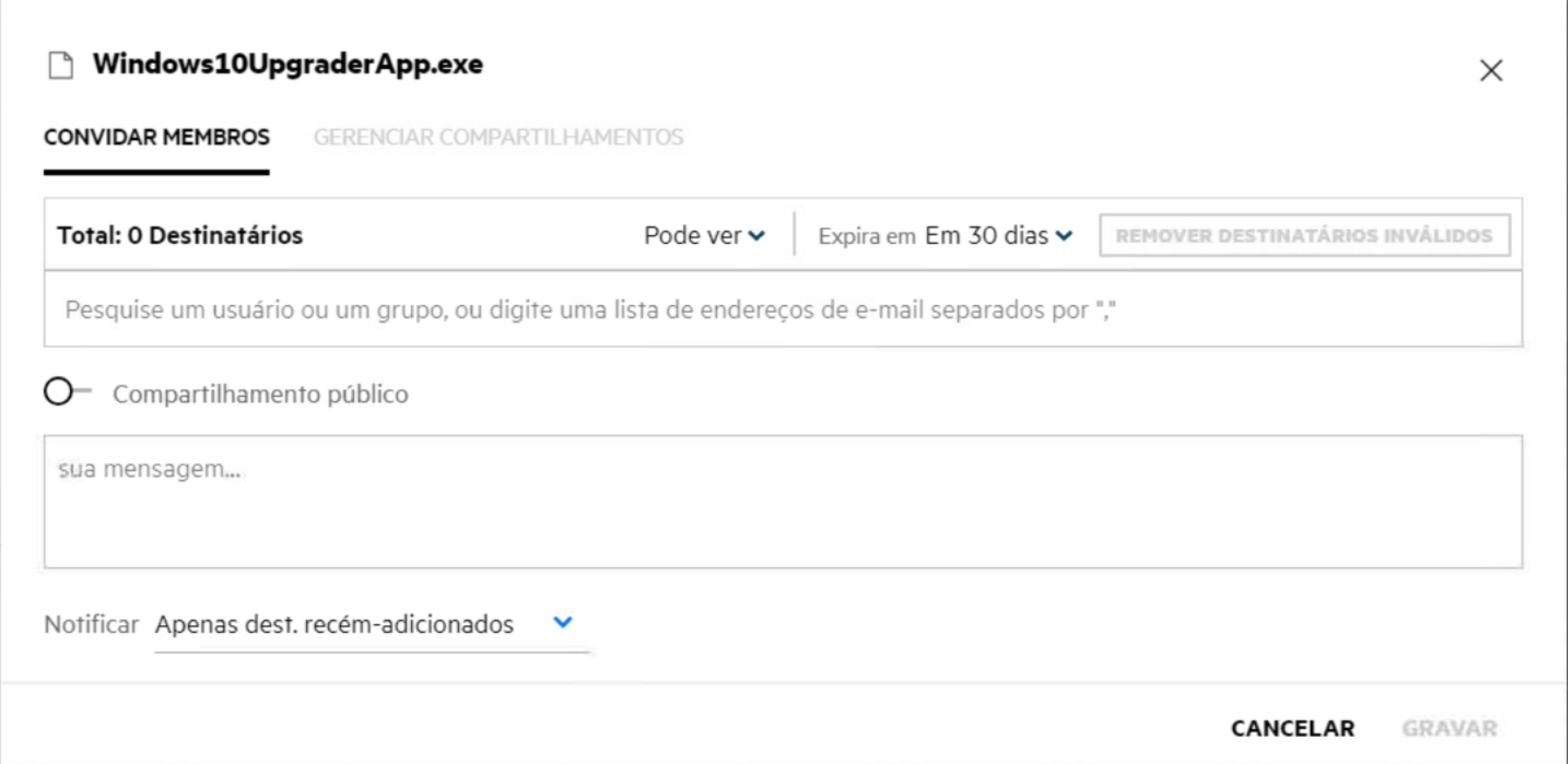Screen dimensions: 1568x764
Task: Click the document icon beside the filename
Action: tap(60, 66)
